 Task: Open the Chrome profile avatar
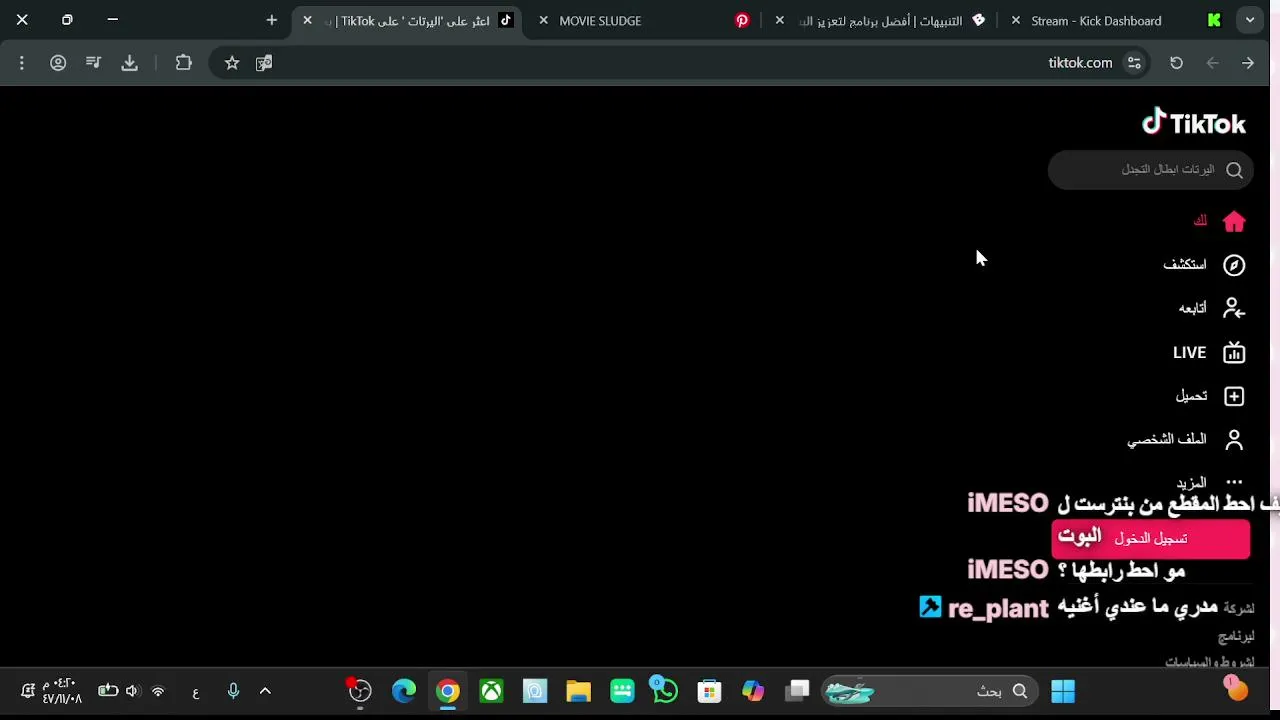pos(58,63)
